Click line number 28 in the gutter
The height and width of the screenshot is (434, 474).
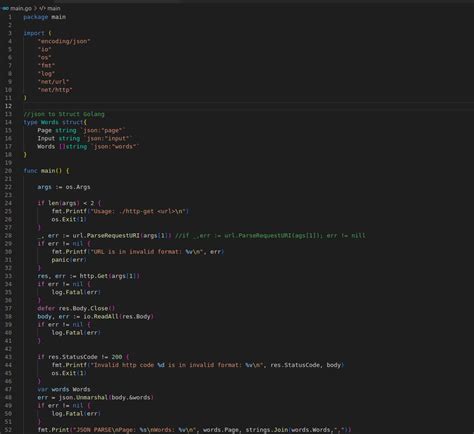click(8, 236)
